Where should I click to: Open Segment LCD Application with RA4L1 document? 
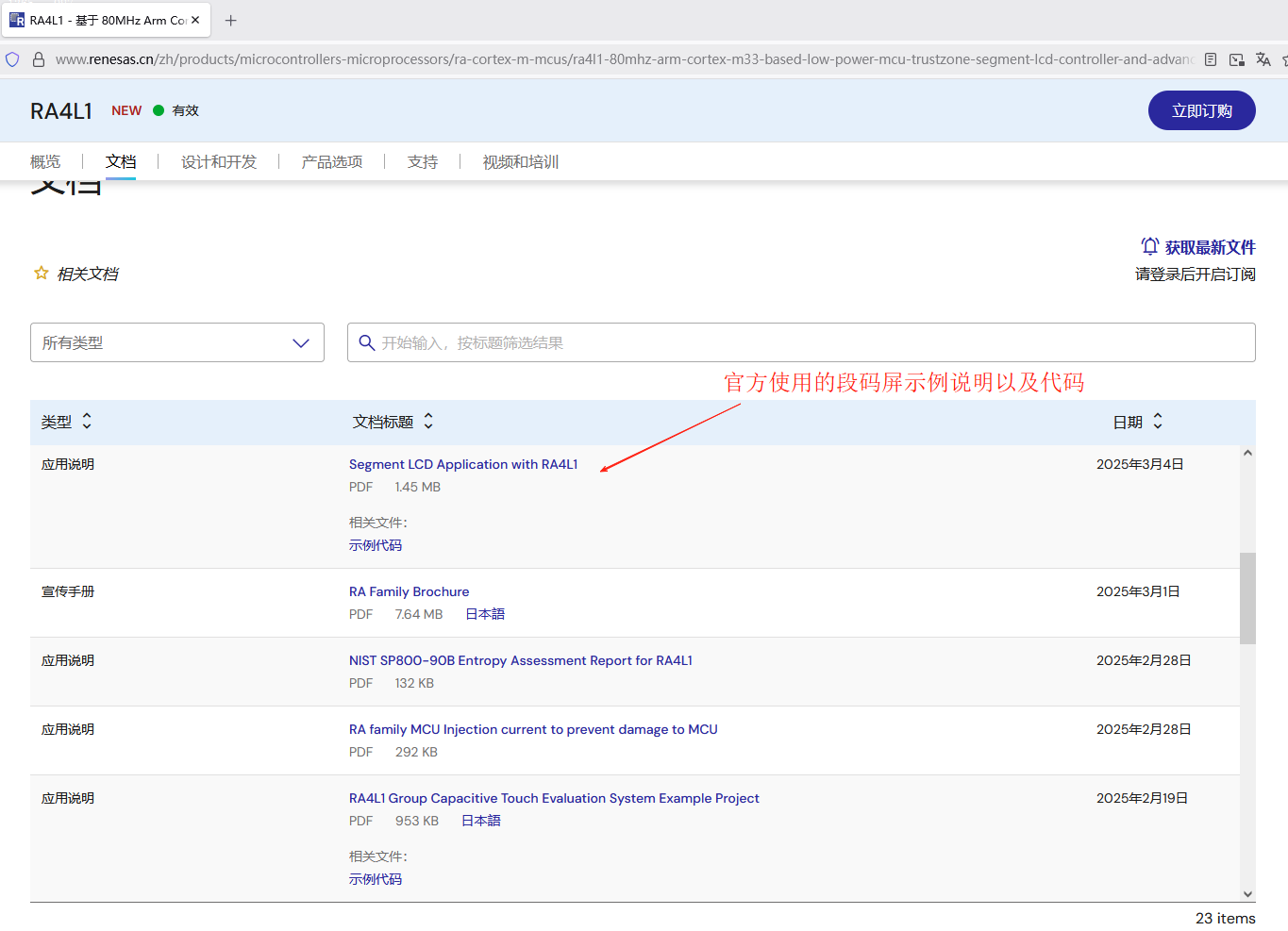(463, 464)
